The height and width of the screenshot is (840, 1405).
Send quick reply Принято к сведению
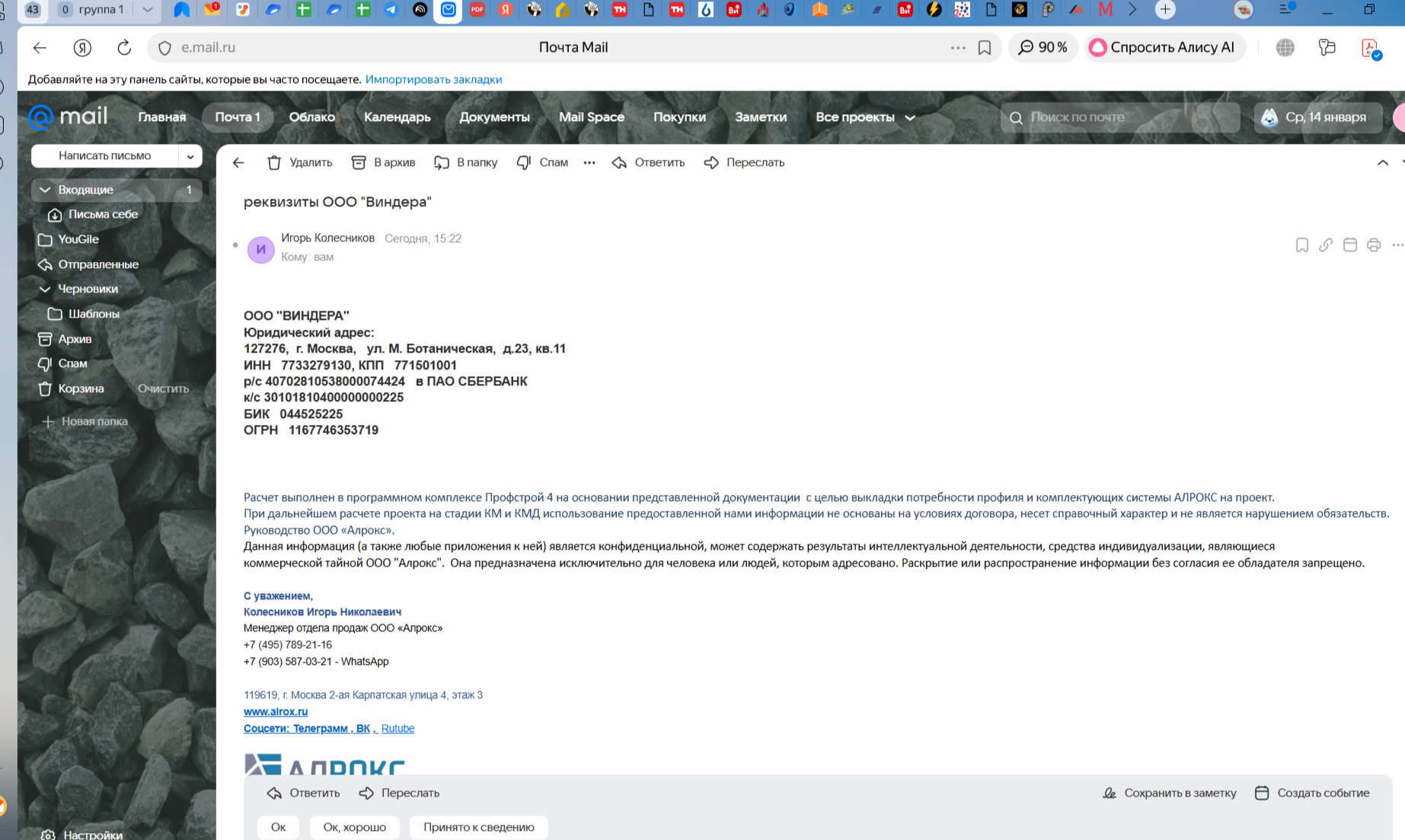(x=479, y=827)
